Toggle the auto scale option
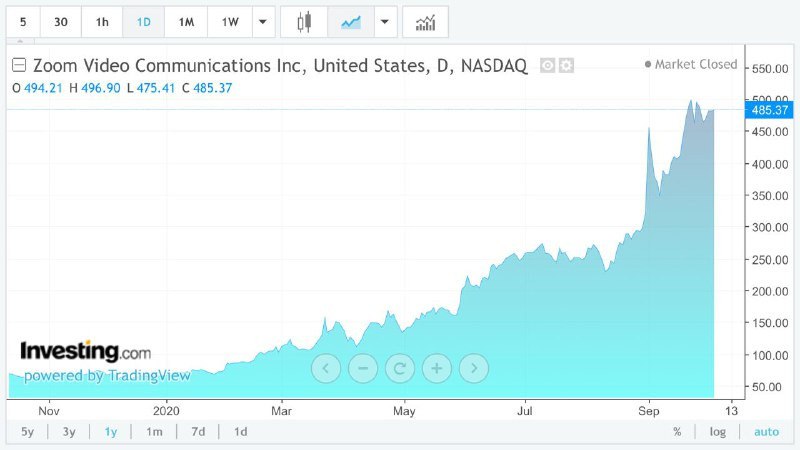 766,432
